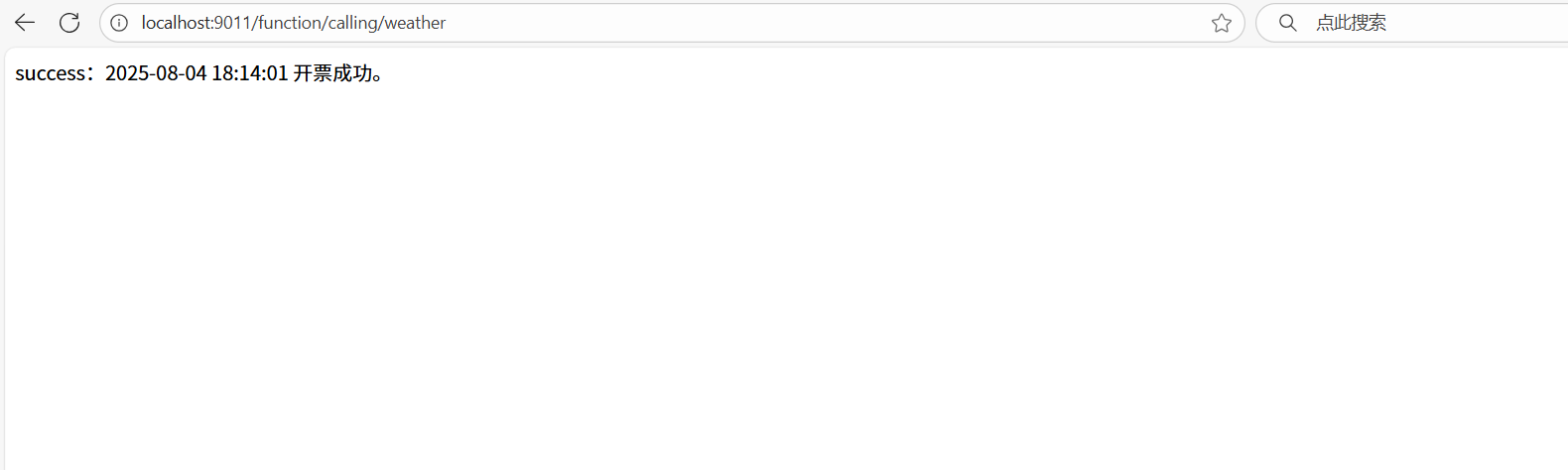Click the empty address bar space before the star
The image size is (1568, 470).
(824, 23)
